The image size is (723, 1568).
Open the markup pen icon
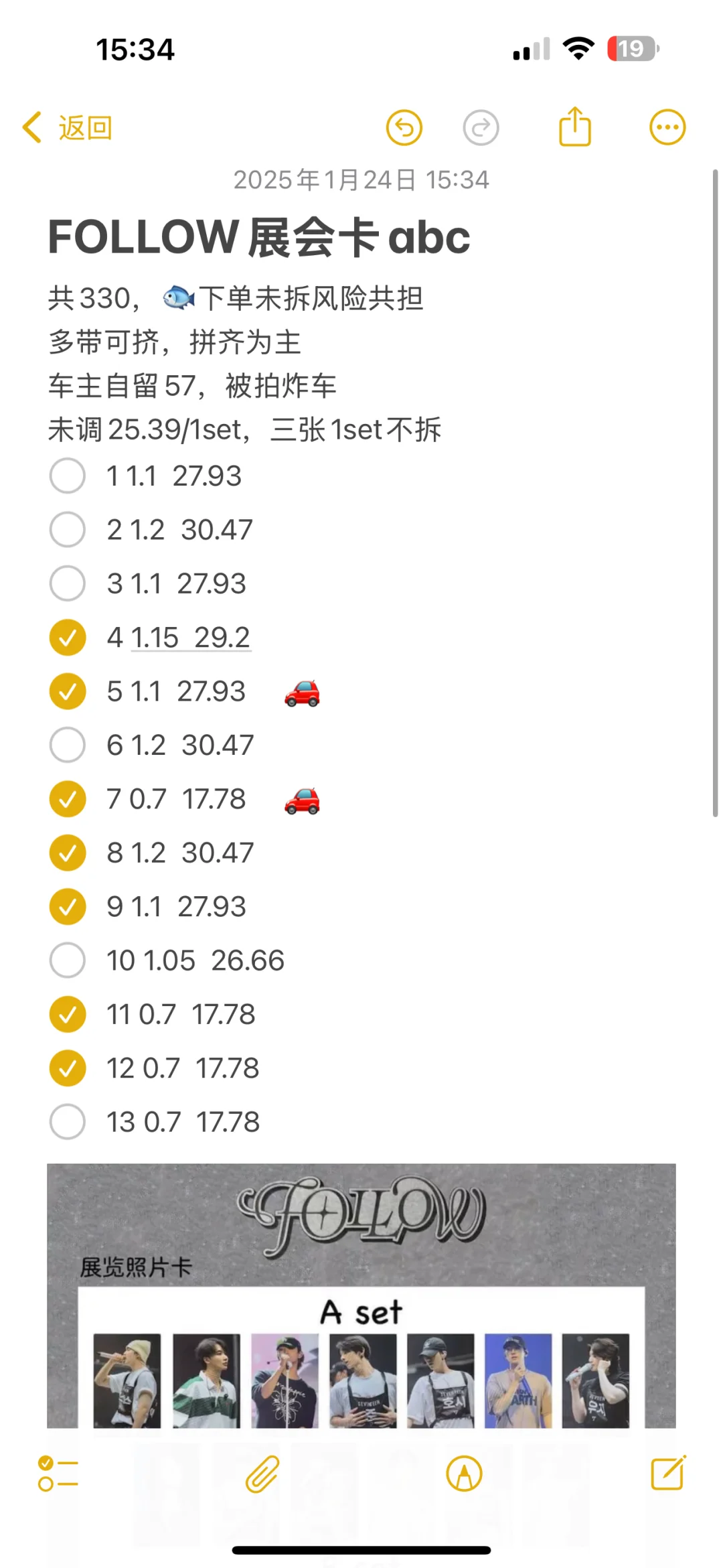(464, 1474)
